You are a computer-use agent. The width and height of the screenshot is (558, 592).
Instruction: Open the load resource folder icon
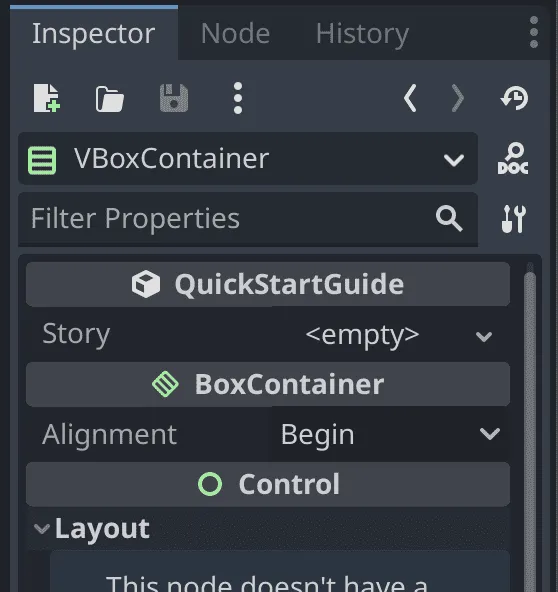109,99
